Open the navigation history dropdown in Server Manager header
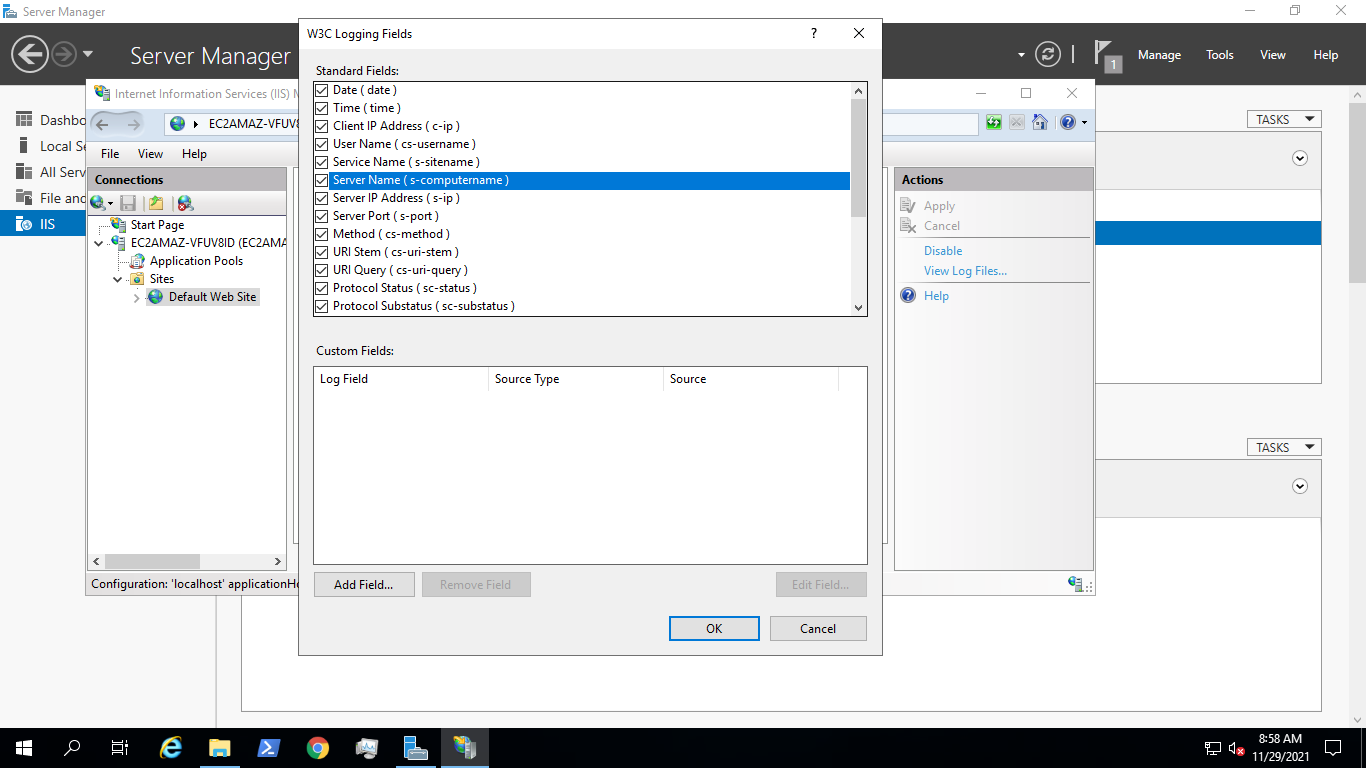This screenshot has width=1366, height=768. 88,54
